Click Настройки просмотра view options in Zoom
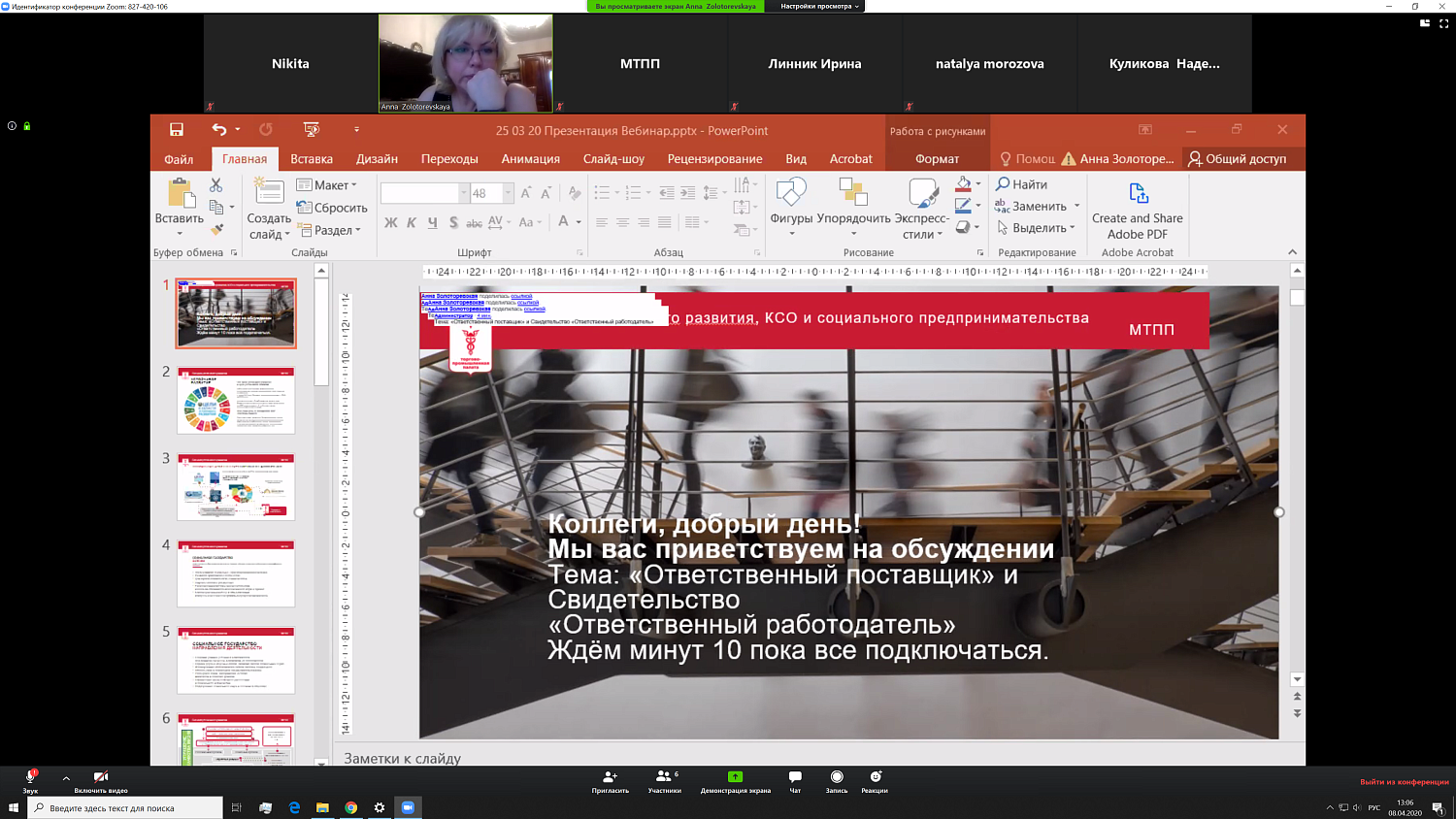This screenshot has width=1456, height=819. click(x=819, y=6)
